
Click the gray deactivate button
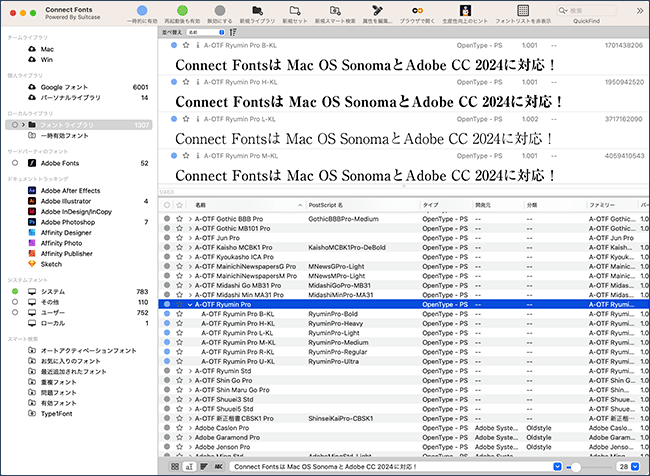[x=220, y=11]
